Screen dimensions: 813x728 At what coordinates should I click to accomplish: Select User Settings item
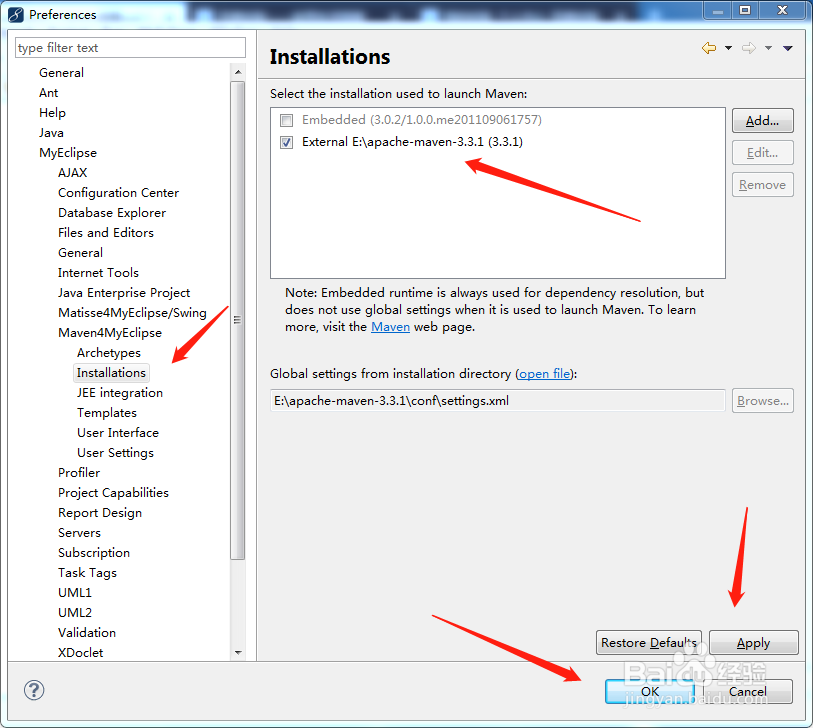pyautogui.click(x=116, y=453)
